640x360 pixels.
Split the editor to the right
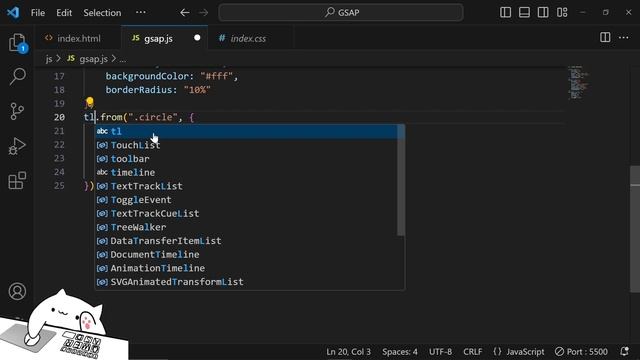point(605,38)
